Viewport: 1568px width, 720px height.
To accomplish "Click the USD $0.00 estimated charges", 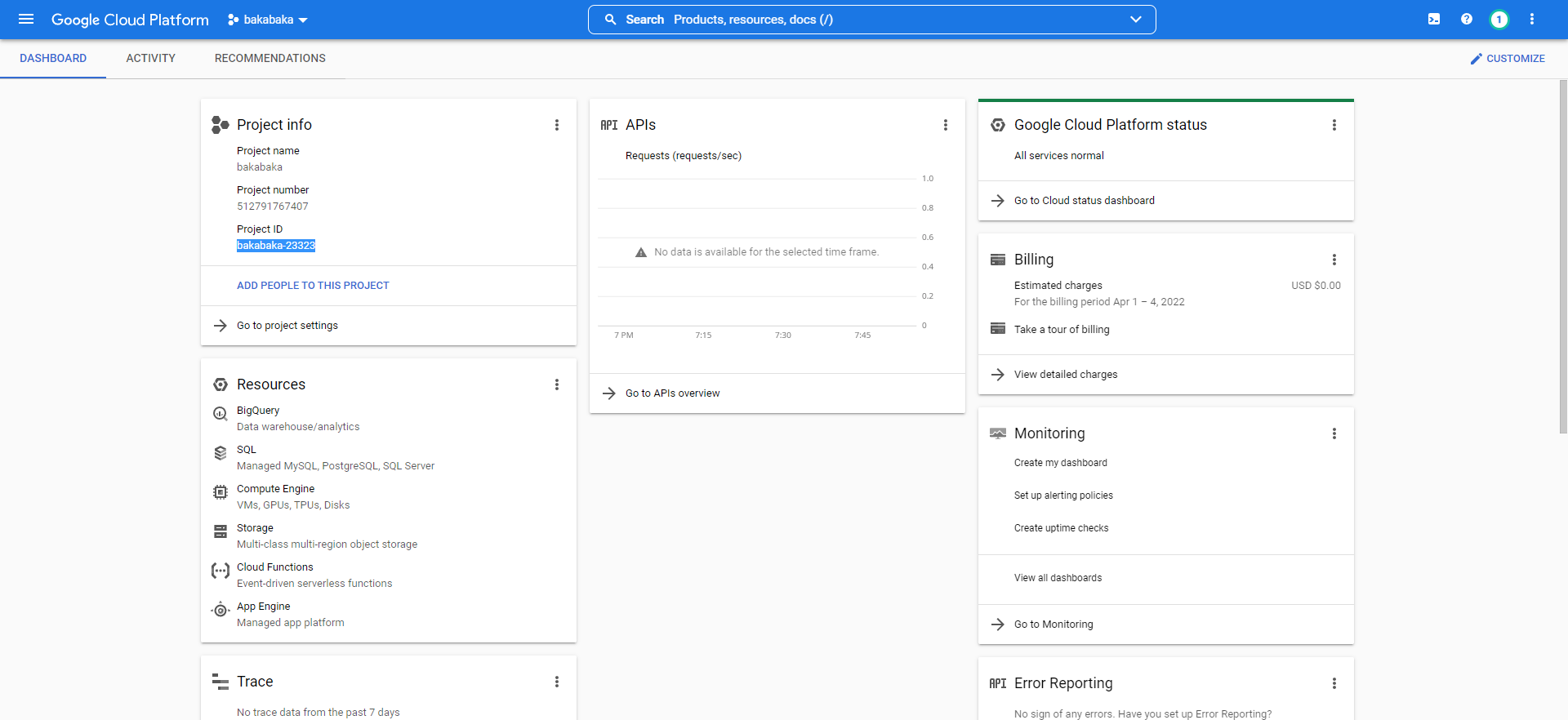I will (1316, 286).
